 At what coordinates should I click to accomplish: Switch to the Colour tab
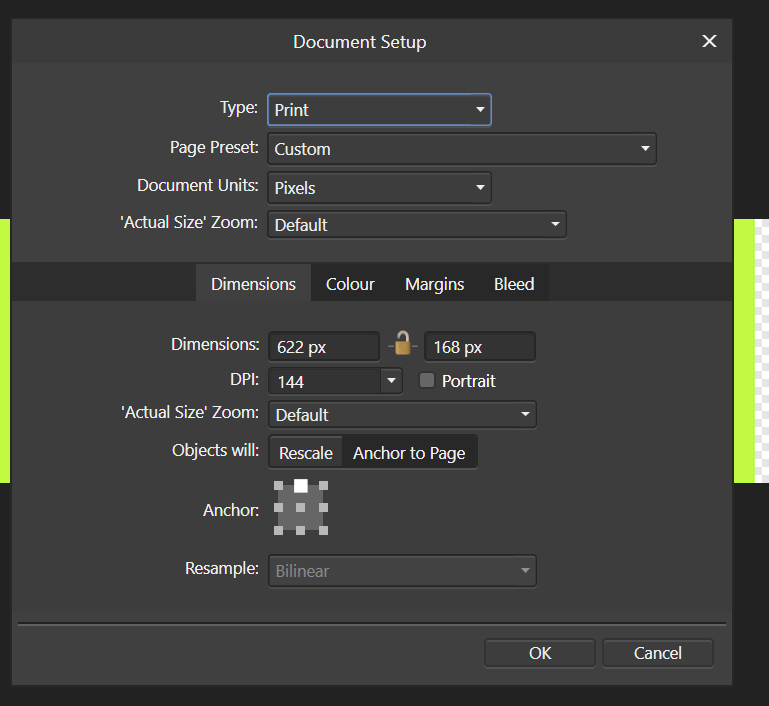[x=350, y=284]
